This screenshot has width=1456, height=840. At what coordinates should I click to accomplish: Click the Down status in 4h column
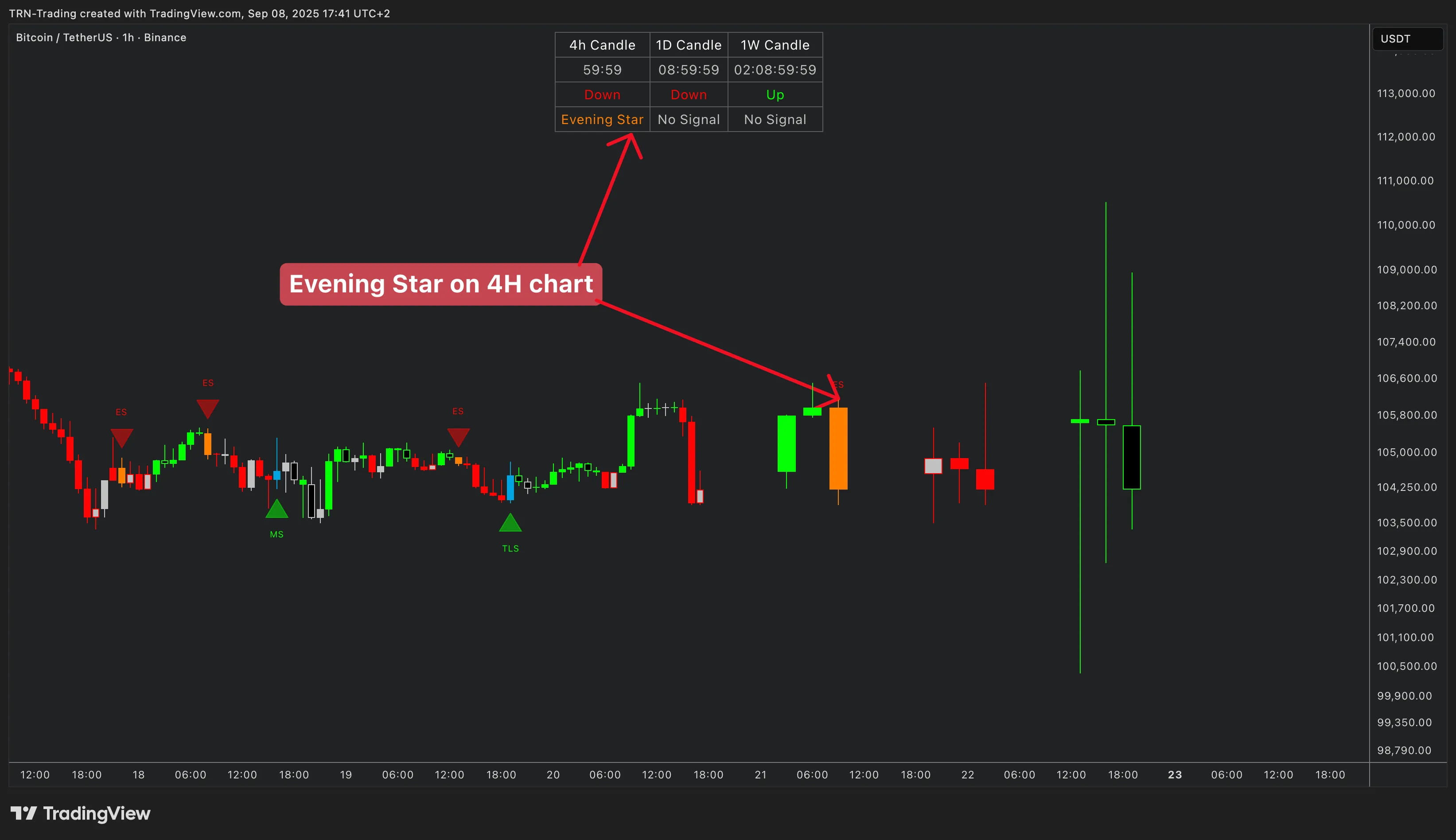pos(602,95)
